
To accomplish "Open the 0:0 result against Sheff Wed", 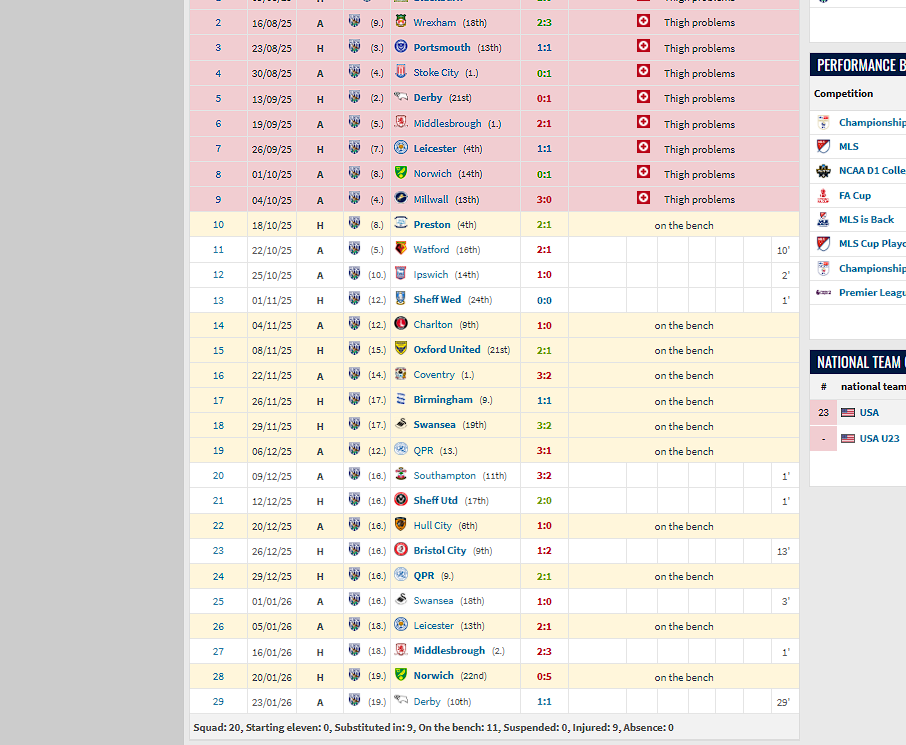I will (x=543, y=300).
